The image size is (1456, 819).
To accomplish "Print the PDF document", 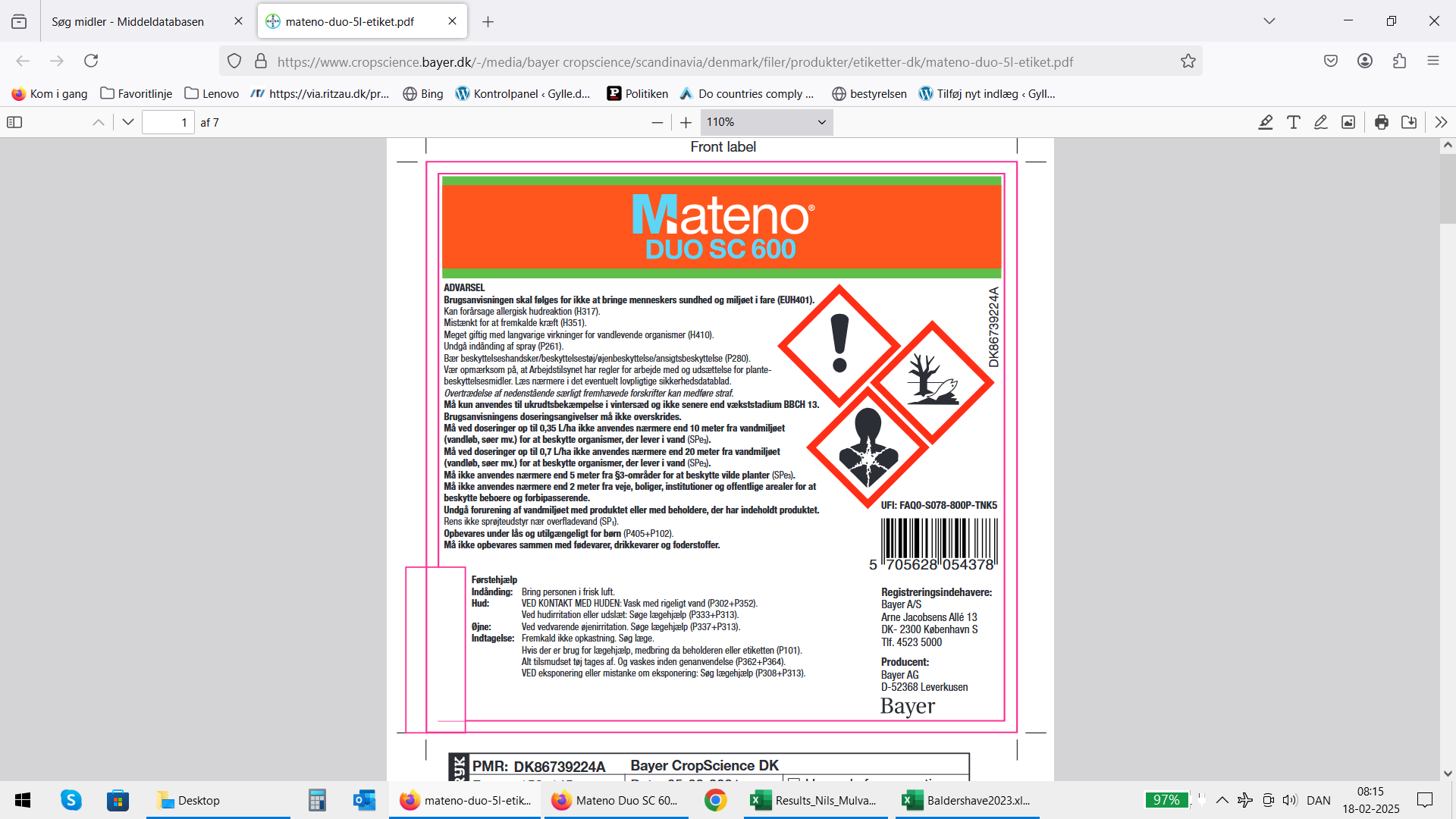I will coord(1382,122).
